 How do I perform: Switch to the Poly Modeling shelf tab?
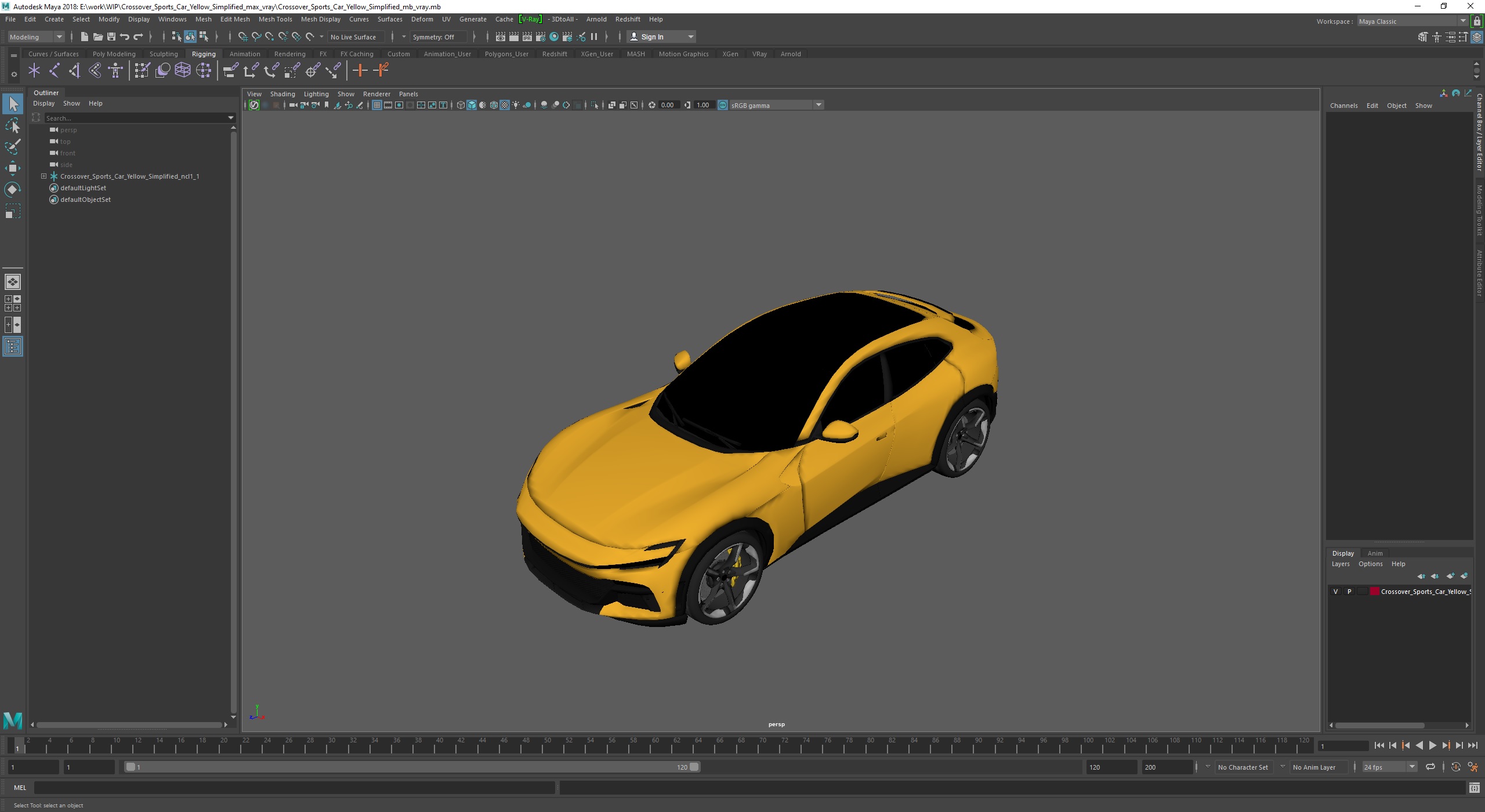click(114, 54)
